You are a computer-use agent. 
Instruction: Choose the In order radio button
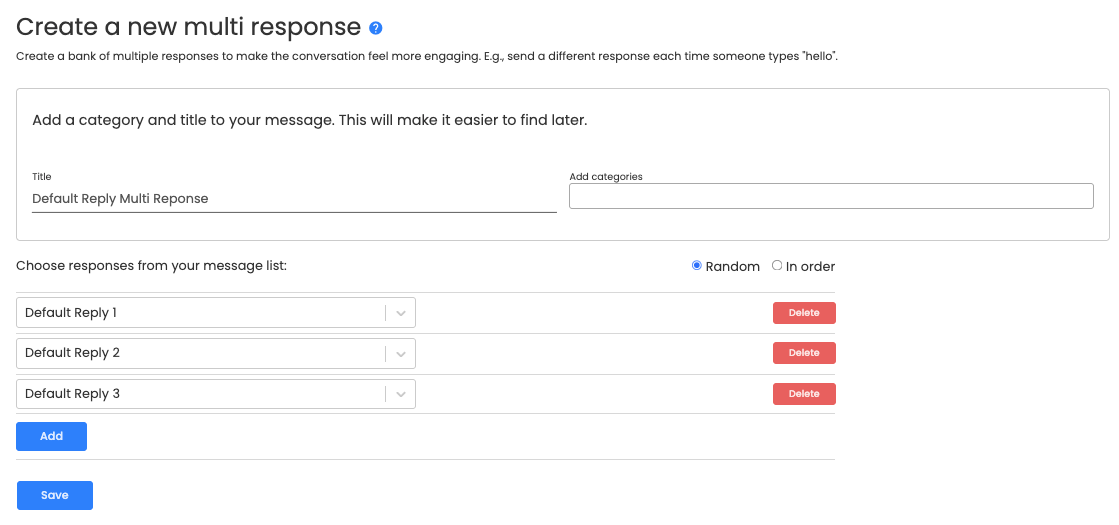point(777,266)
